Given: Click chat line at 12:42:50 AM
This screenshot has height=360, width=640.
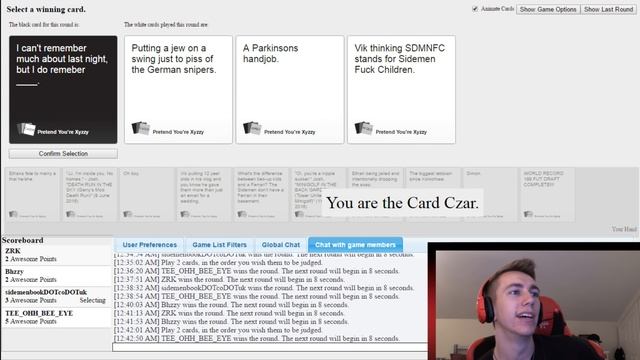Looking at the screenshot, I should click(x=257, y=338).
